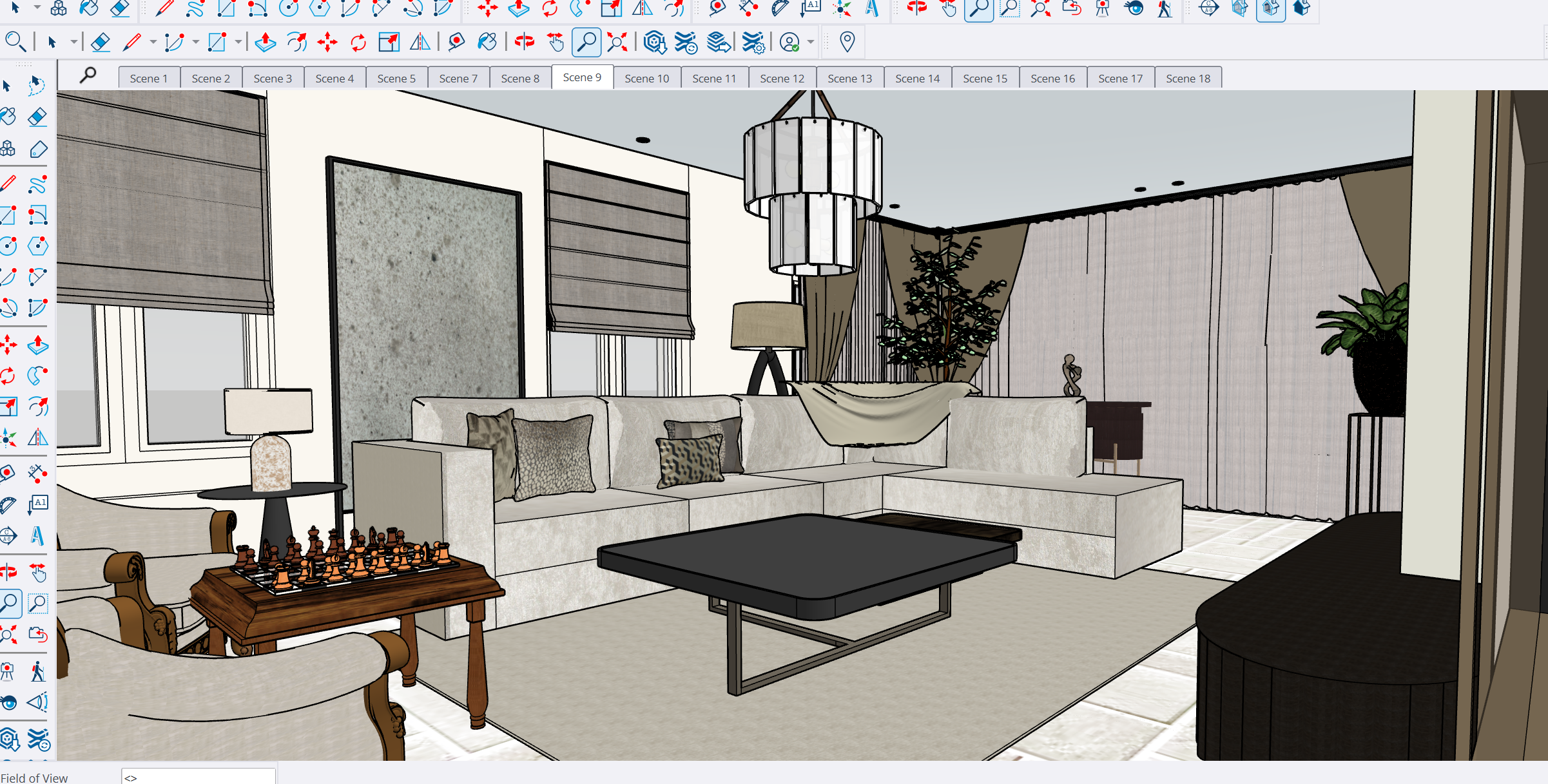Click the Paint Bucket in second toolbar row

[487, 43]
